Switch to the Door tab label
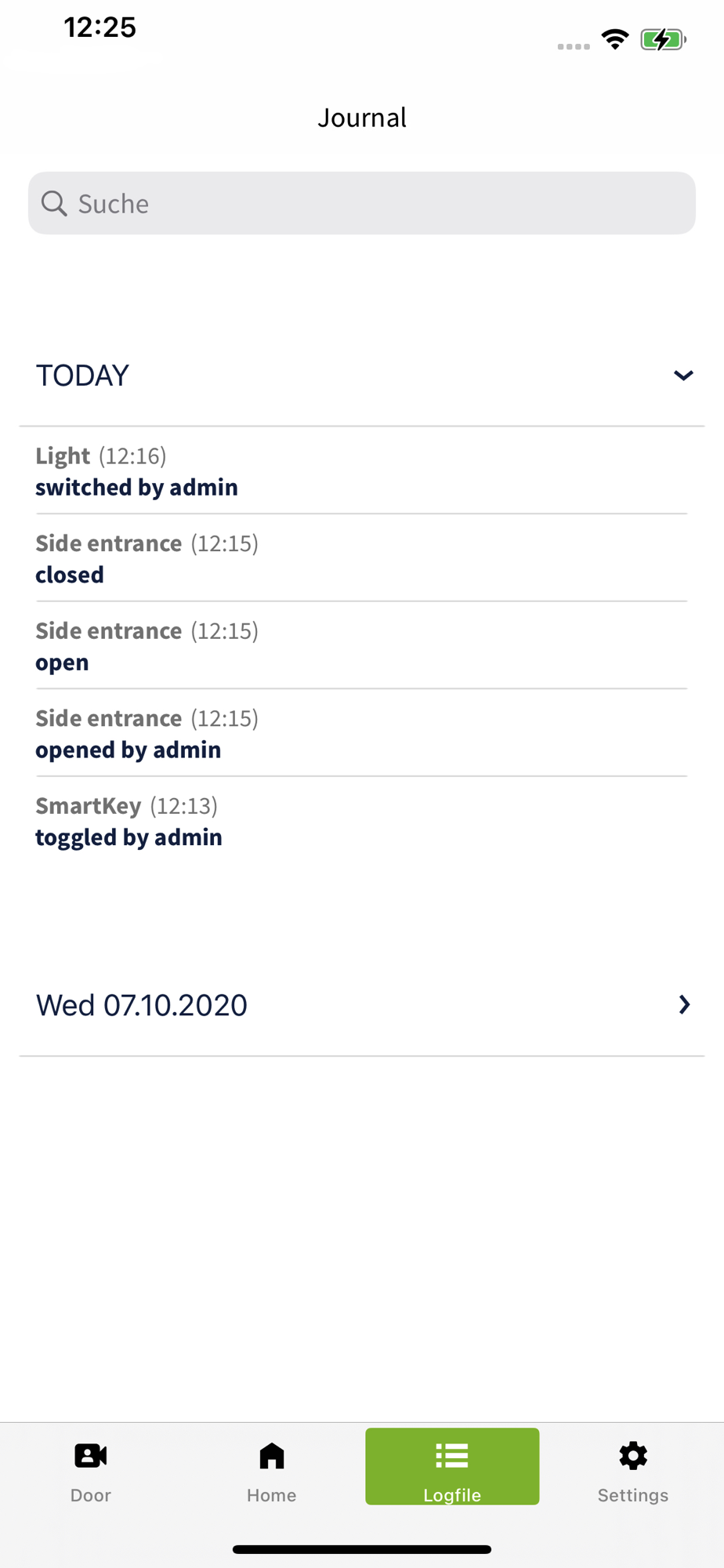724x1568 pixels. point(91,1495)
